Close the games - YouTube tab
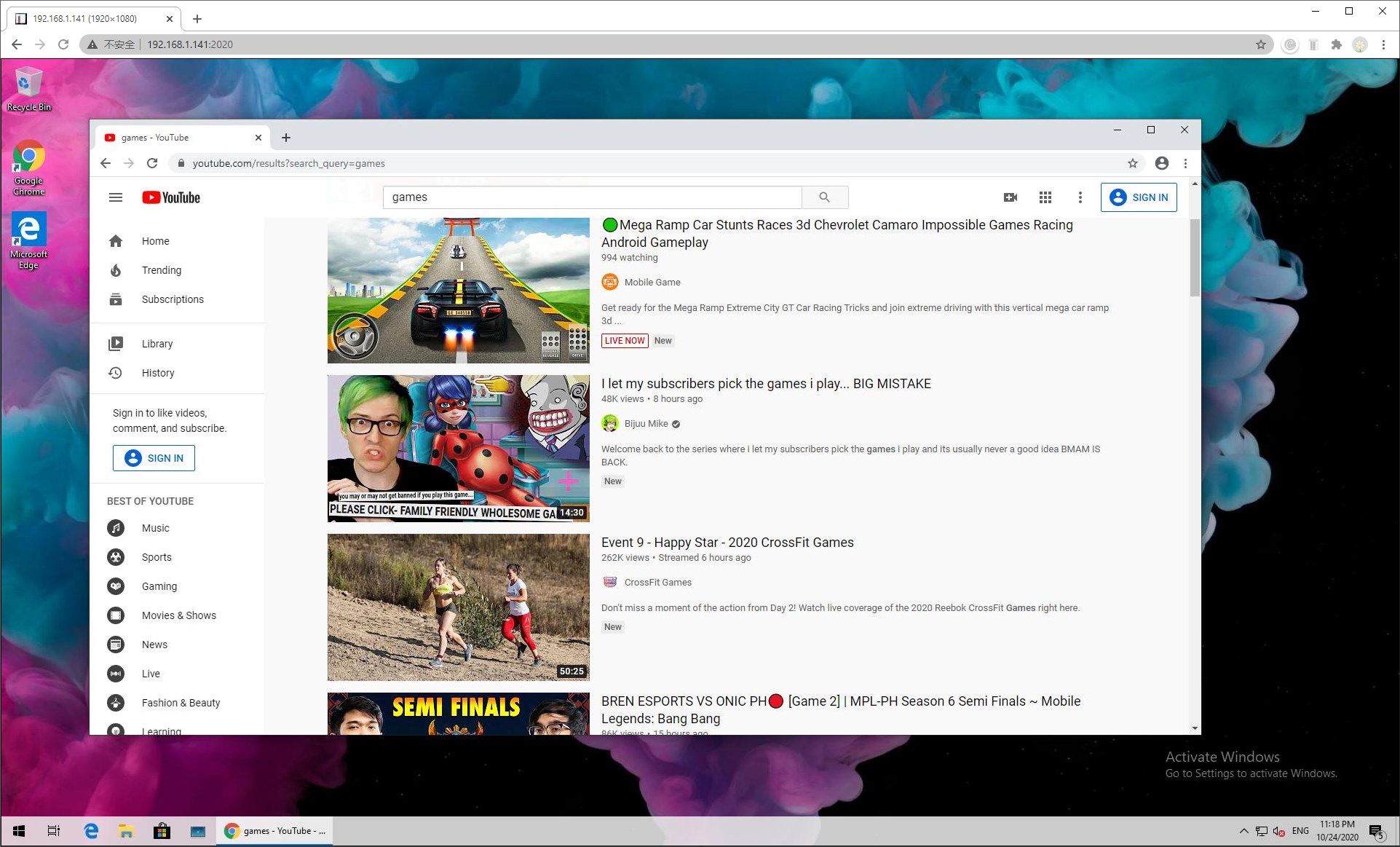1400x847 pixels. click(x=258, y=138)
